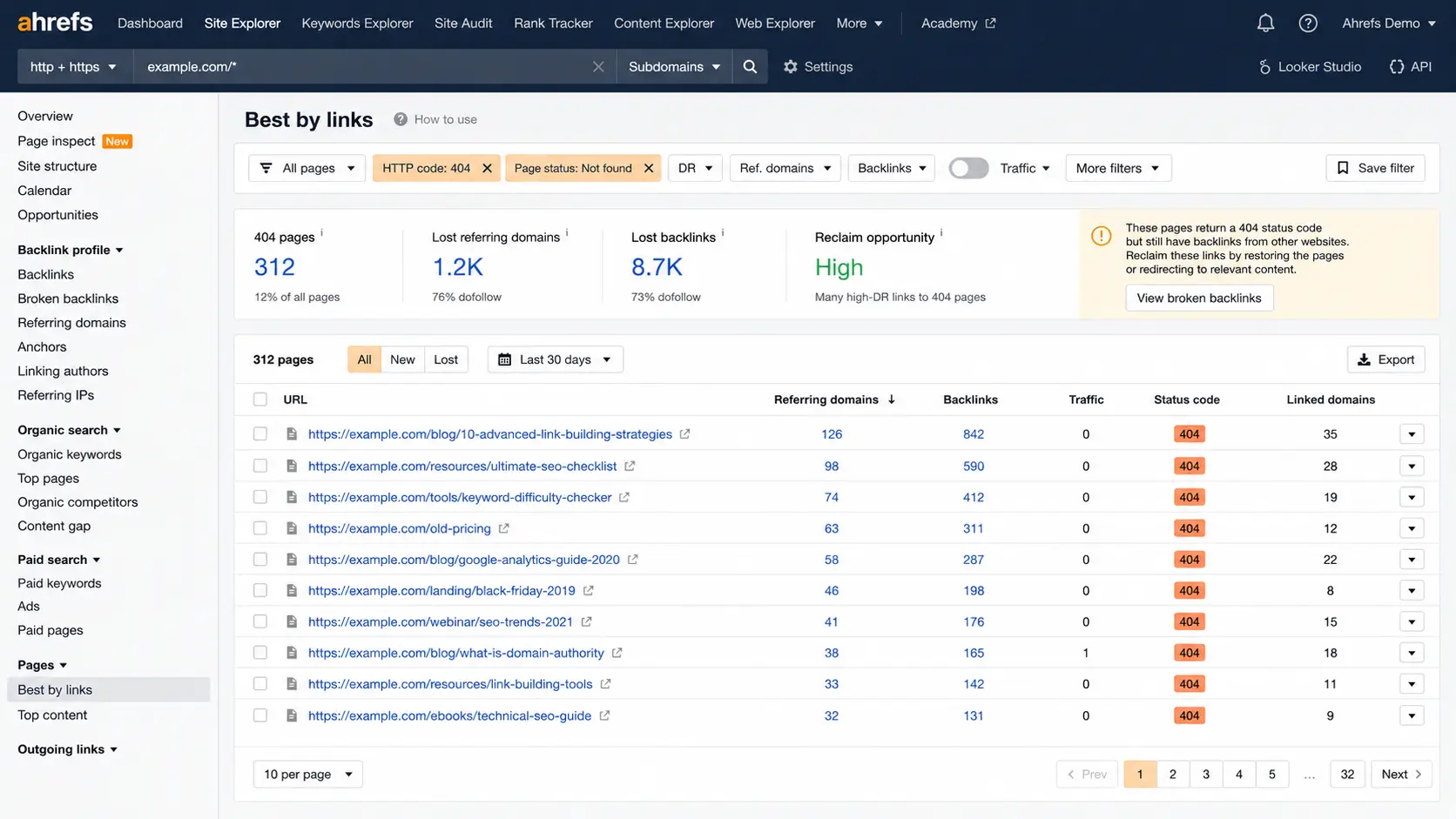
Task: Click the search magnifier button
Action: click(750, 66)
